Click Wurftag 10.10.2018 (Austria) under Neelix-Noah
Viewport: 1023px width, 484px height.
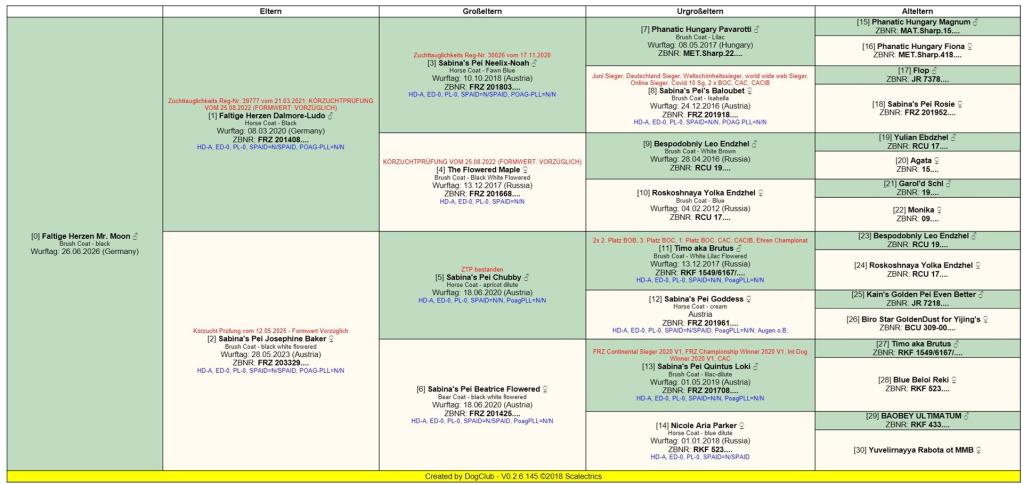482,78
